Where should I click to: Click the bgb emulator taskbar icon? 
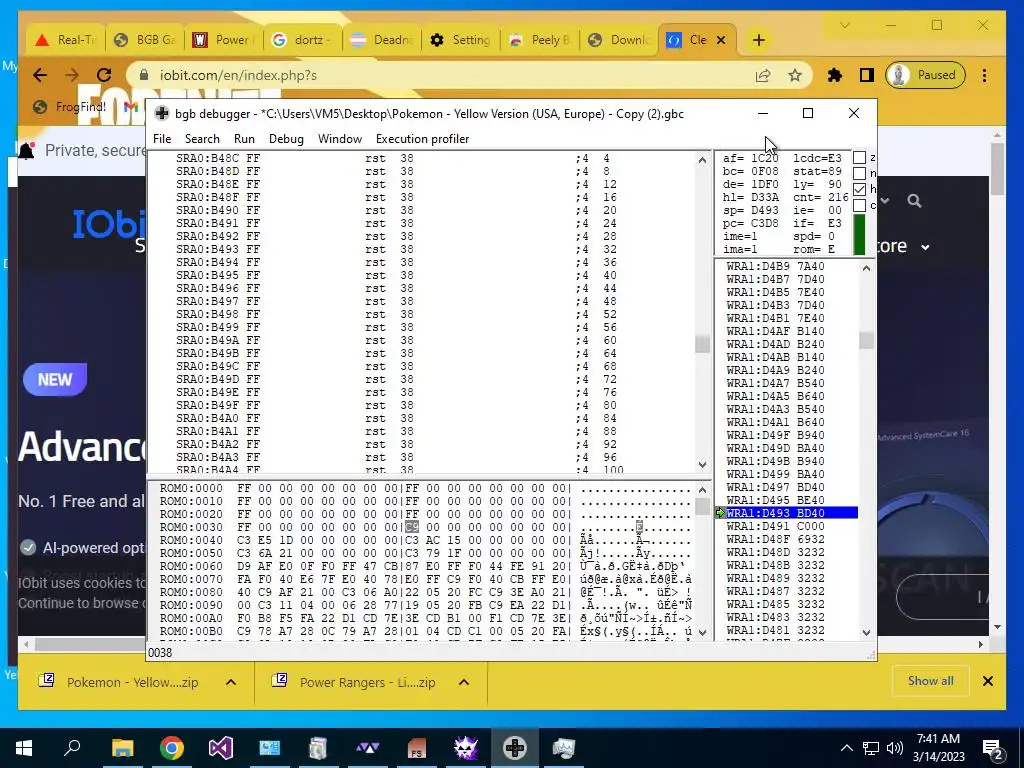coord(515,748)
